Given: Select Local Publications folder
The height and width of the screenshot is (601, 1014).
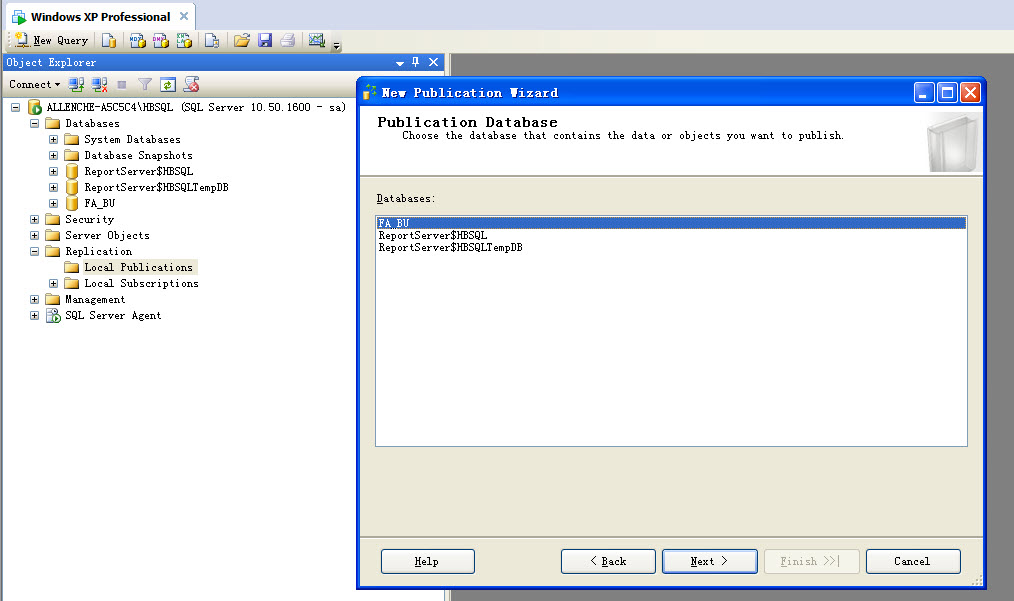Looking at the screenshot, I should pos(138,267).
